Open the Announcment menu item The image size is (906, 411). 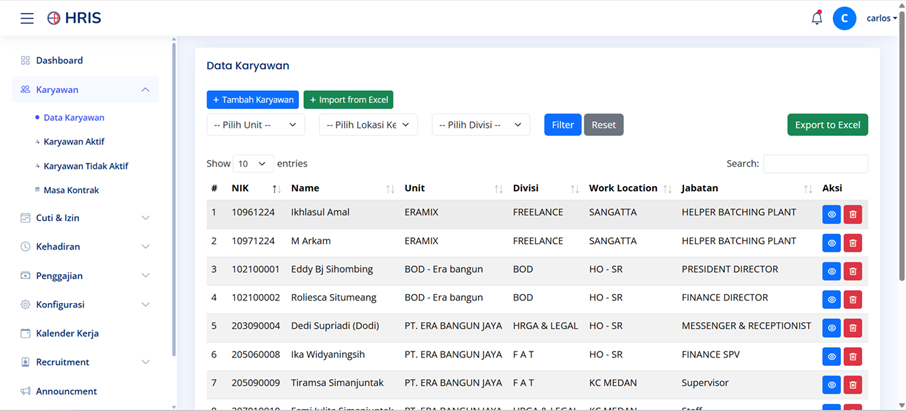pos(66,391)
